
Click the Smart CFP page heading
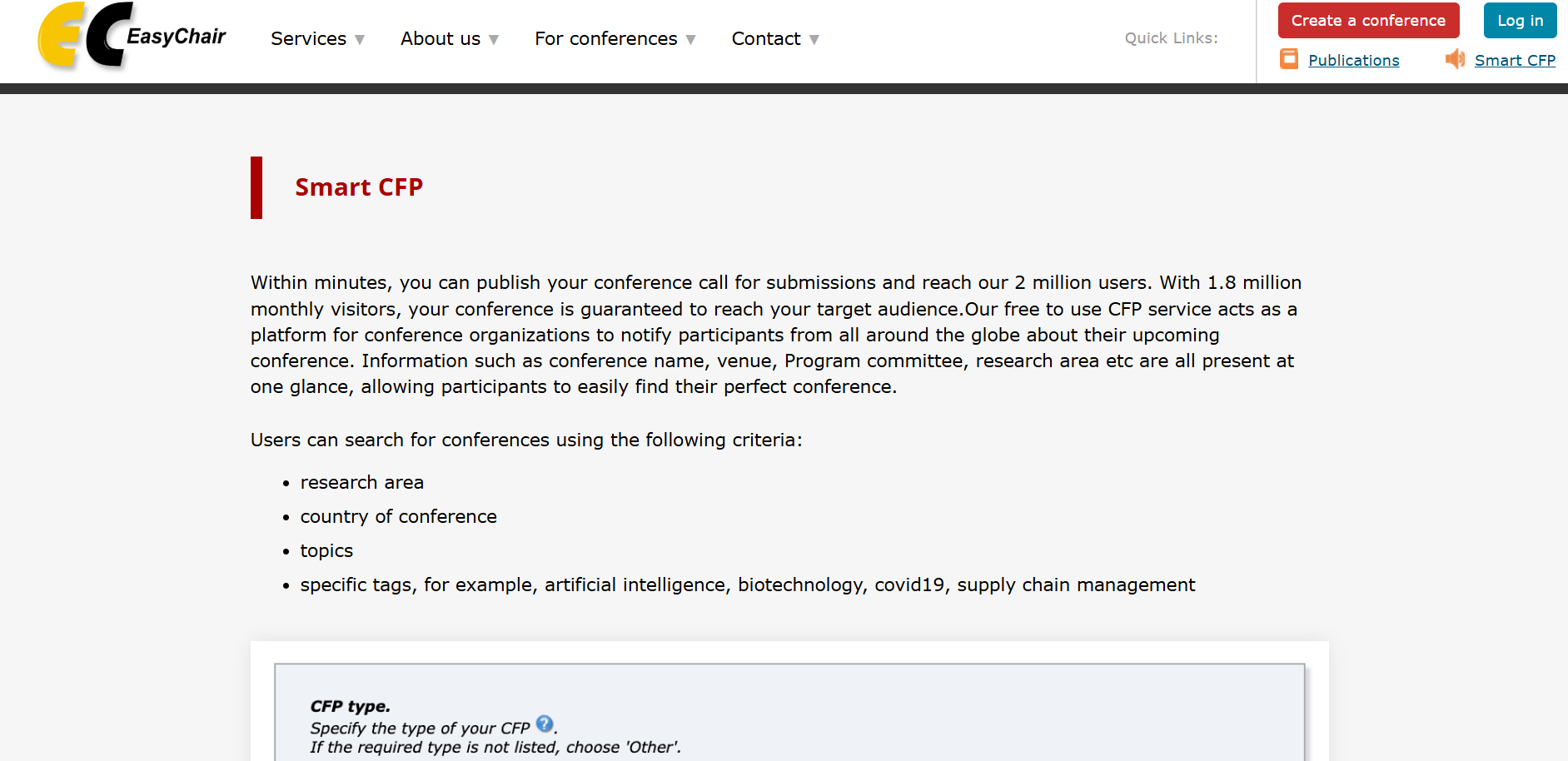[x=359, y=187]
